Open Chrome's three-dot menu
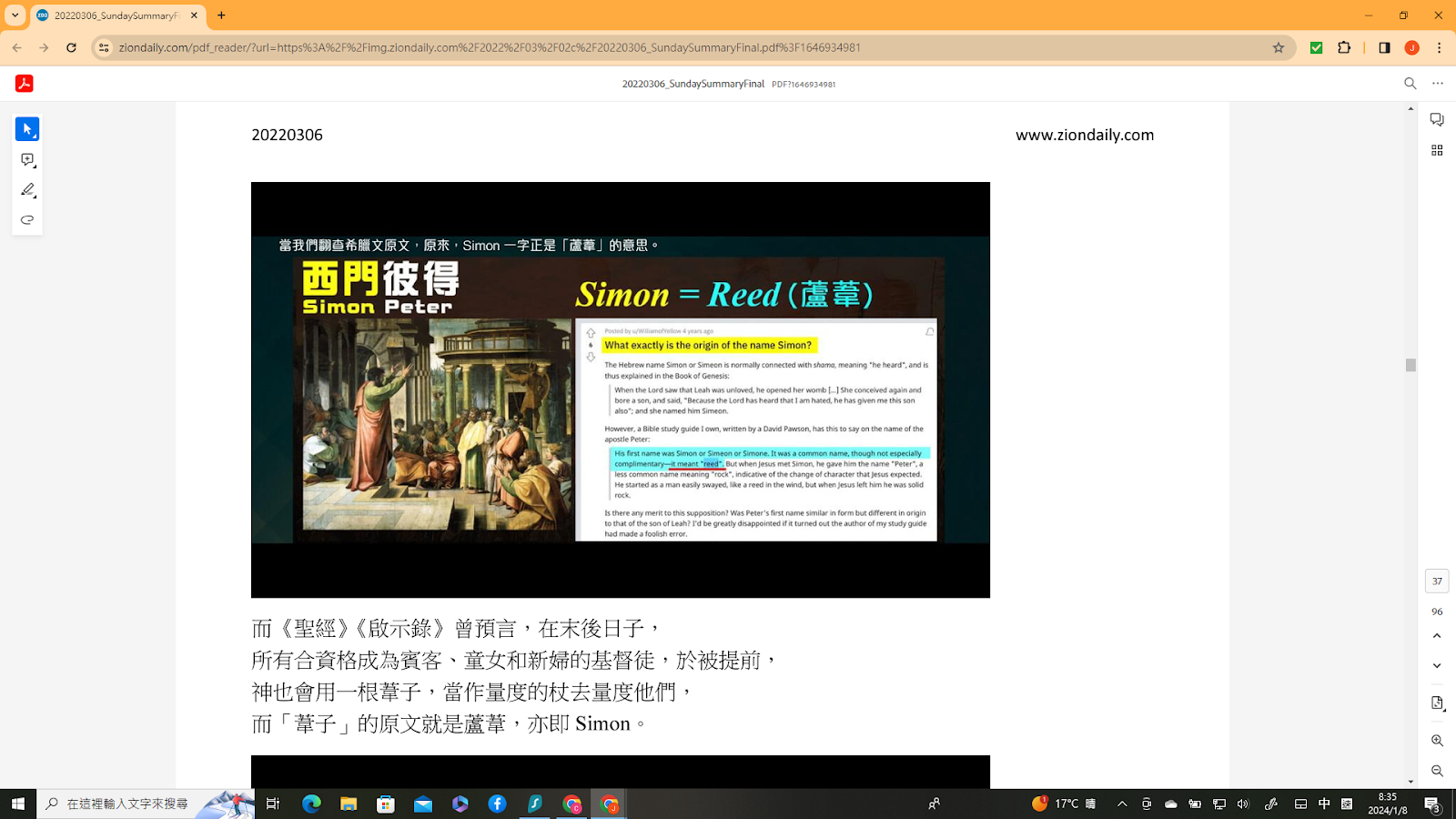Image resolution: width=1456 pixels, height=819 pixels. (1439, 47)
